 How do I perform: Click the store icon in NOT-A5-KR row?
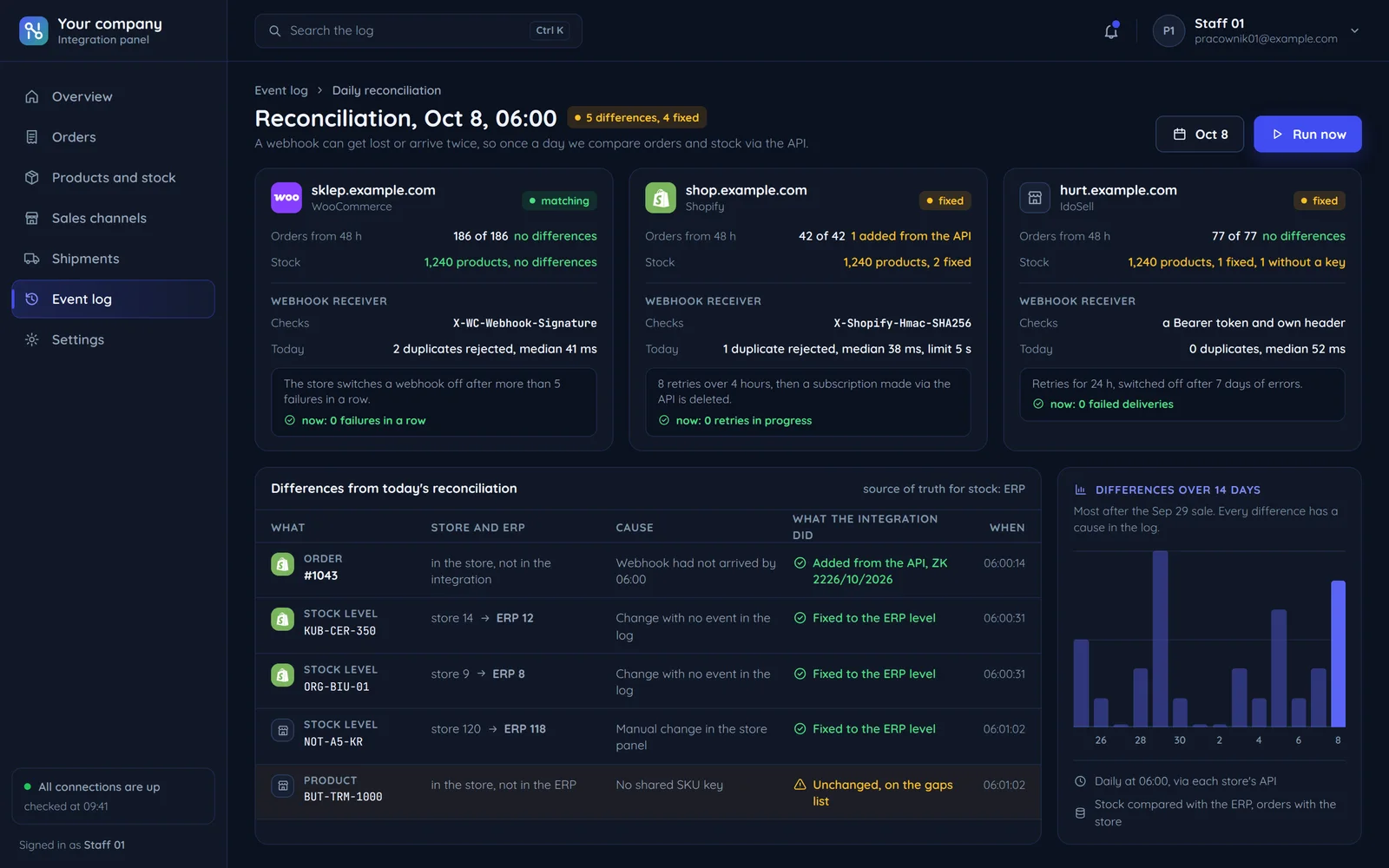coord(282,731)
